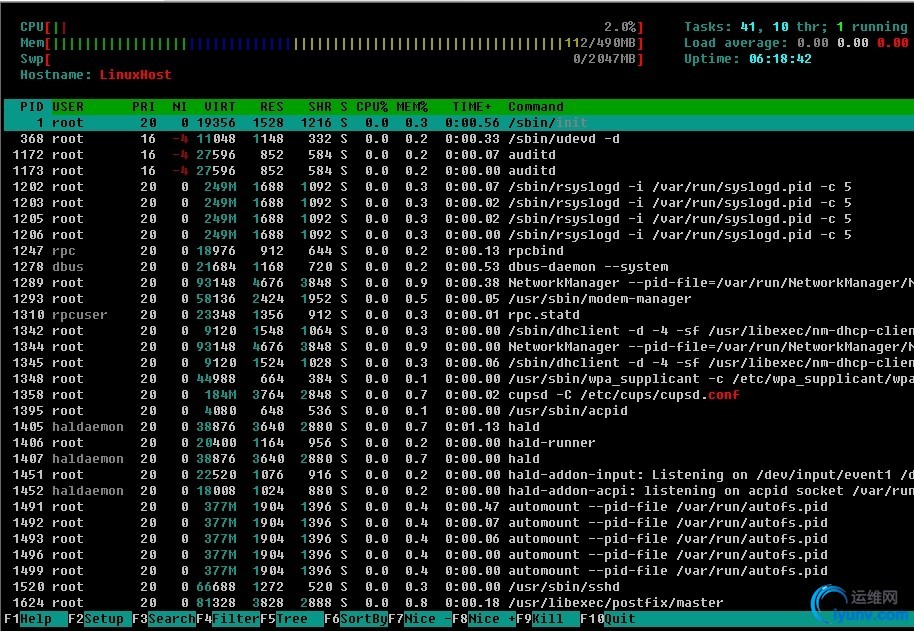Click the NI column header
The image size is (914, 631).
click(x=180, y=107)
